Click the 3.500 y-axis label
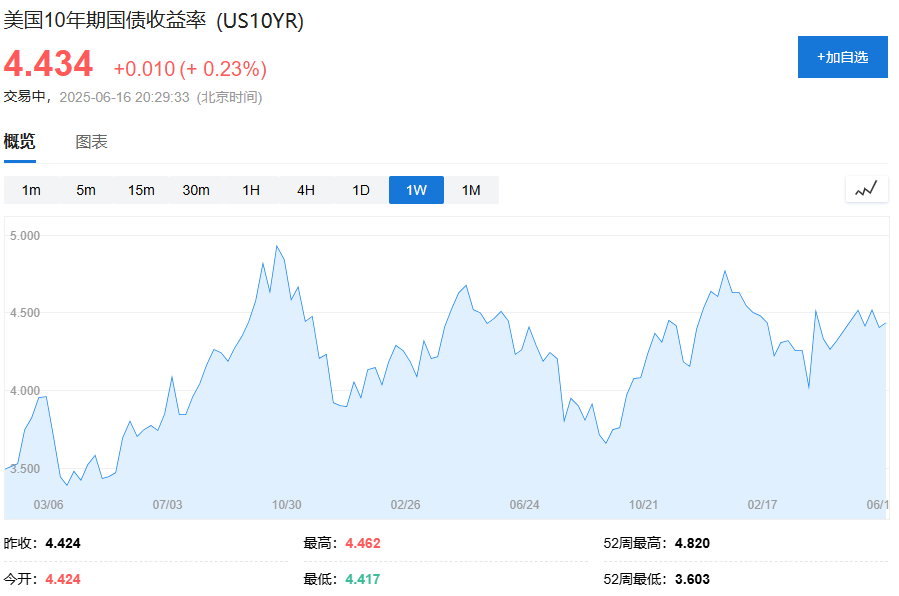The height and width of the screenshot is (596, 899). [25, 469]
